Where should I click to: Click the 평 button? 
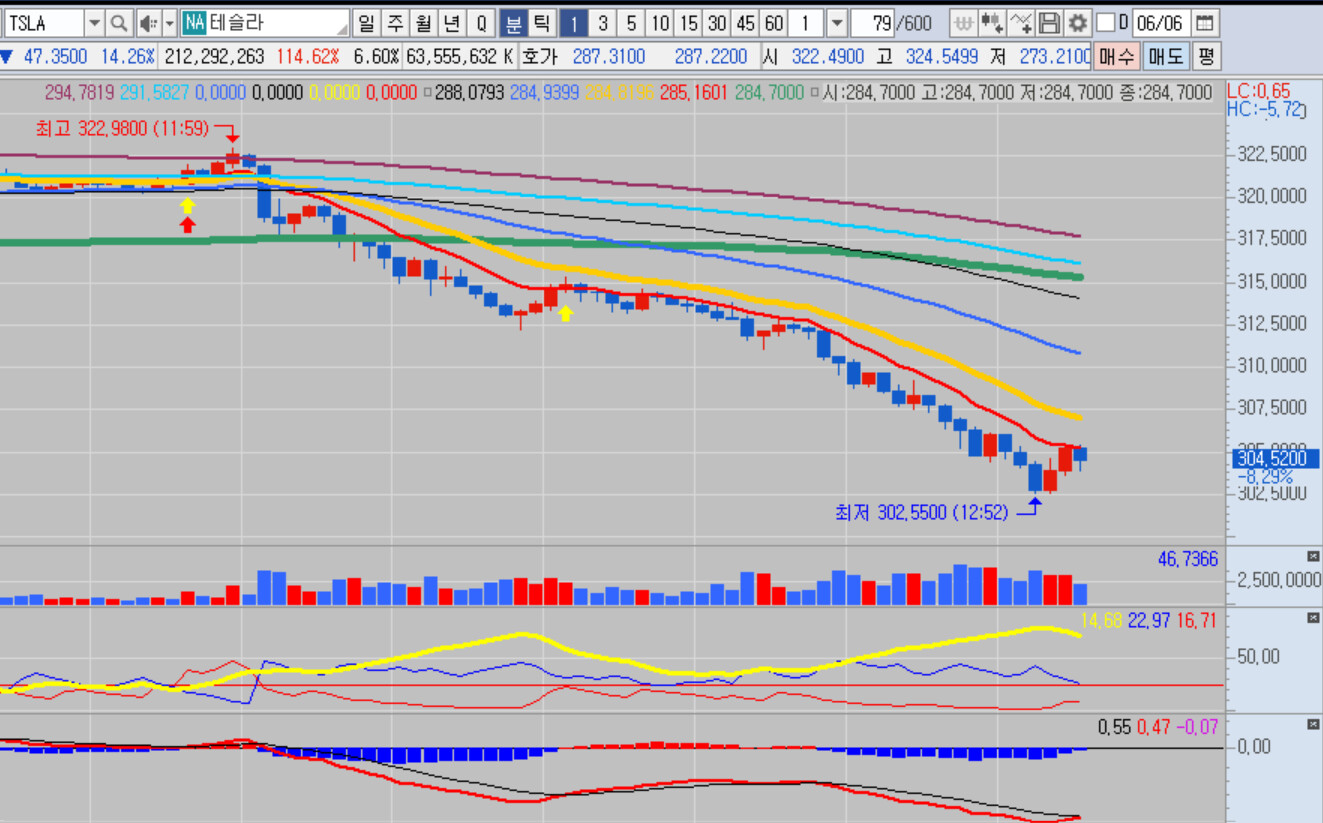coord(1207,56)
